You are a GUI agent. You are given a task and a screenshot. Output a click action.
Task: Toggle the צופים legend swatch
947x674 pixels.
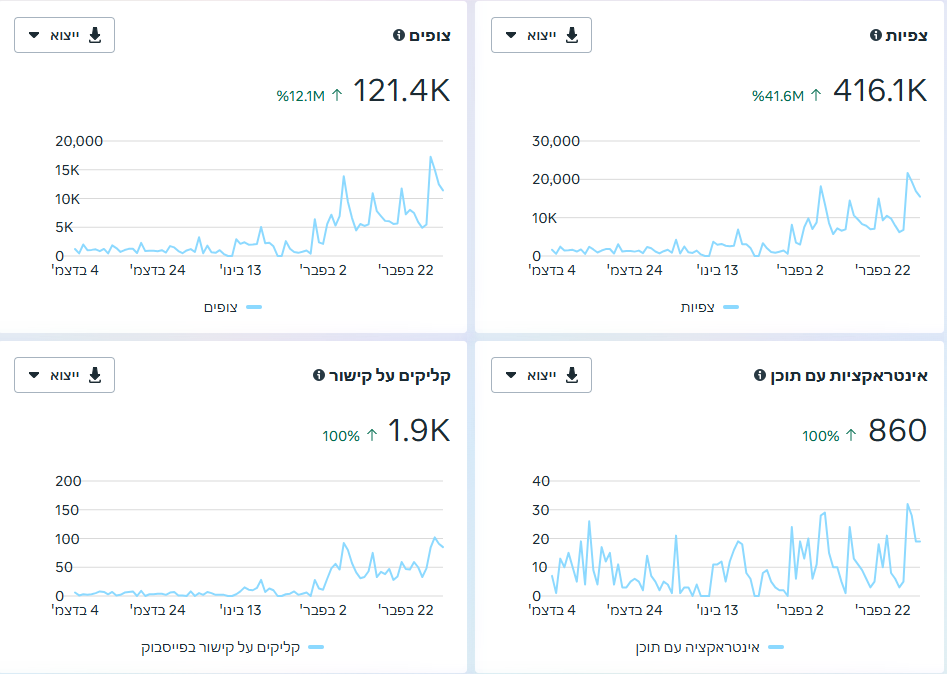coord(254,307)
